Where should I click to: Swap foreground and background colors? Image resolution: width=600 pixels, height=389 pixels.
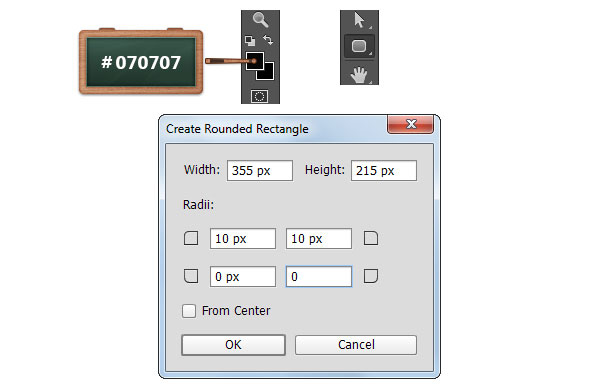coord(268,40)
